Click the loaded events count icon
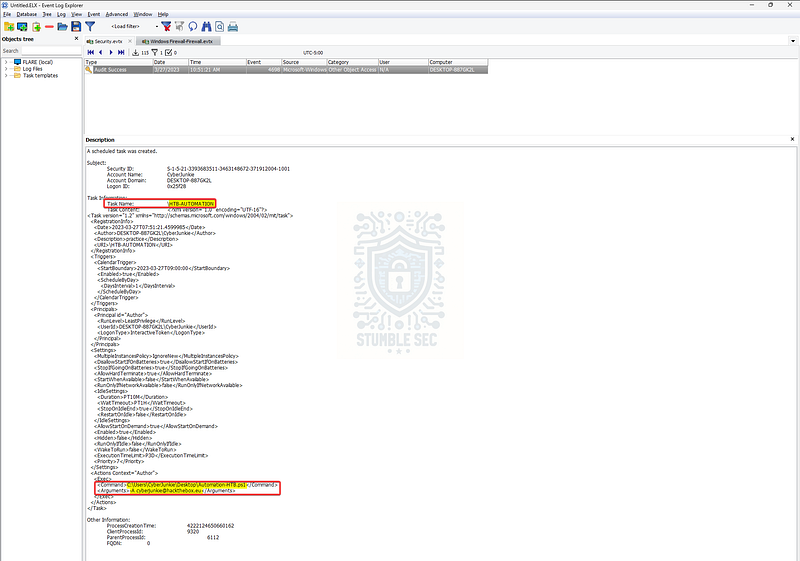 pos(136,53)
